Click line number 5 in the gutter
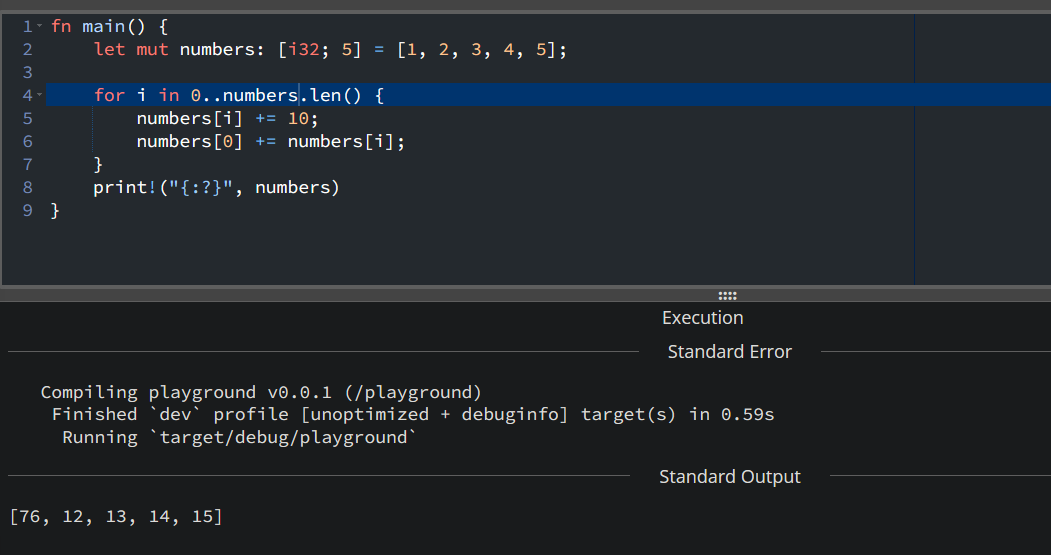The height and width of the screenshot is (555, 1051). (27, 119)
